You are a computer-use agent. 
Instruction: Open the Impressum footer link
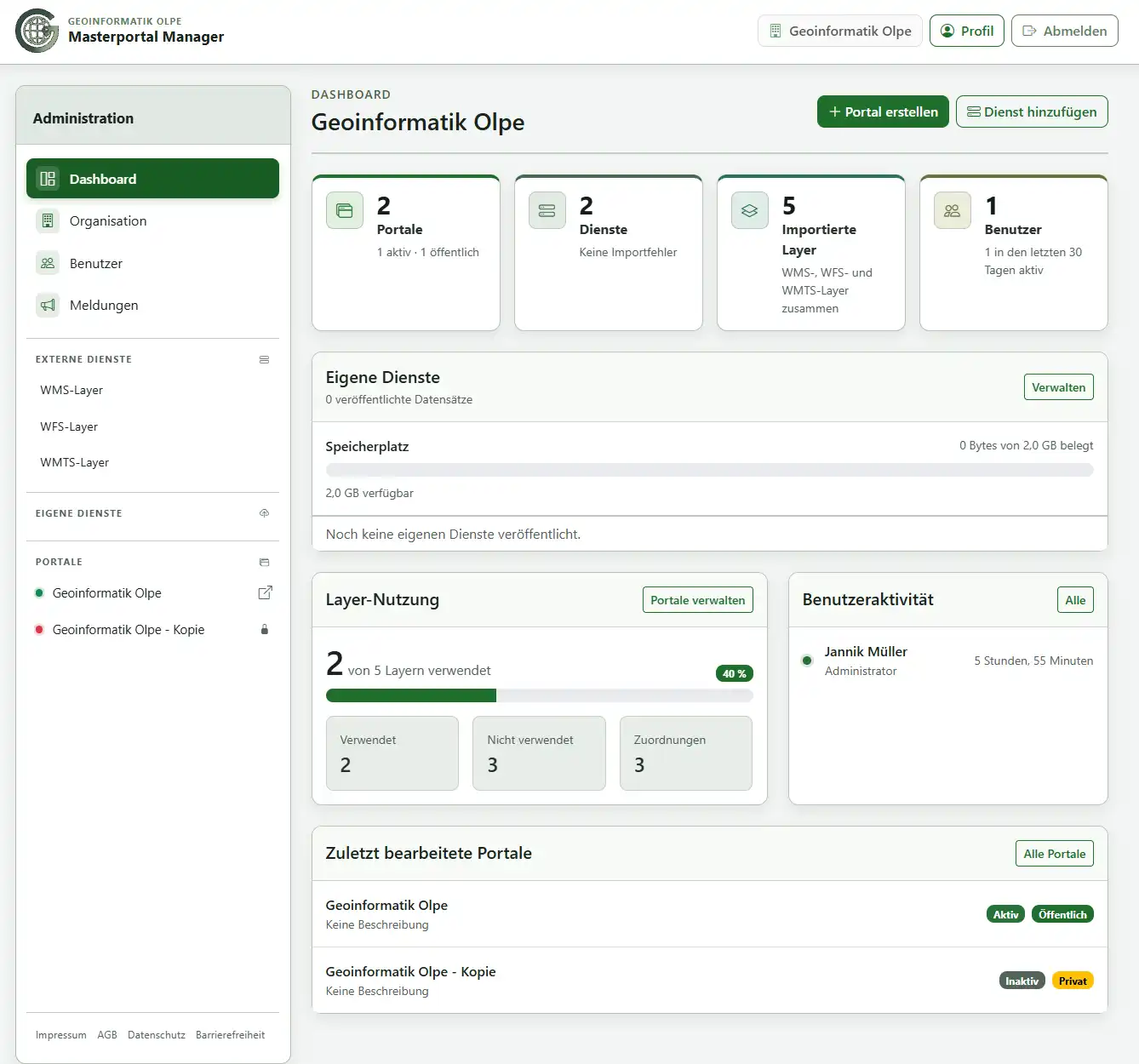(61, 1035)
